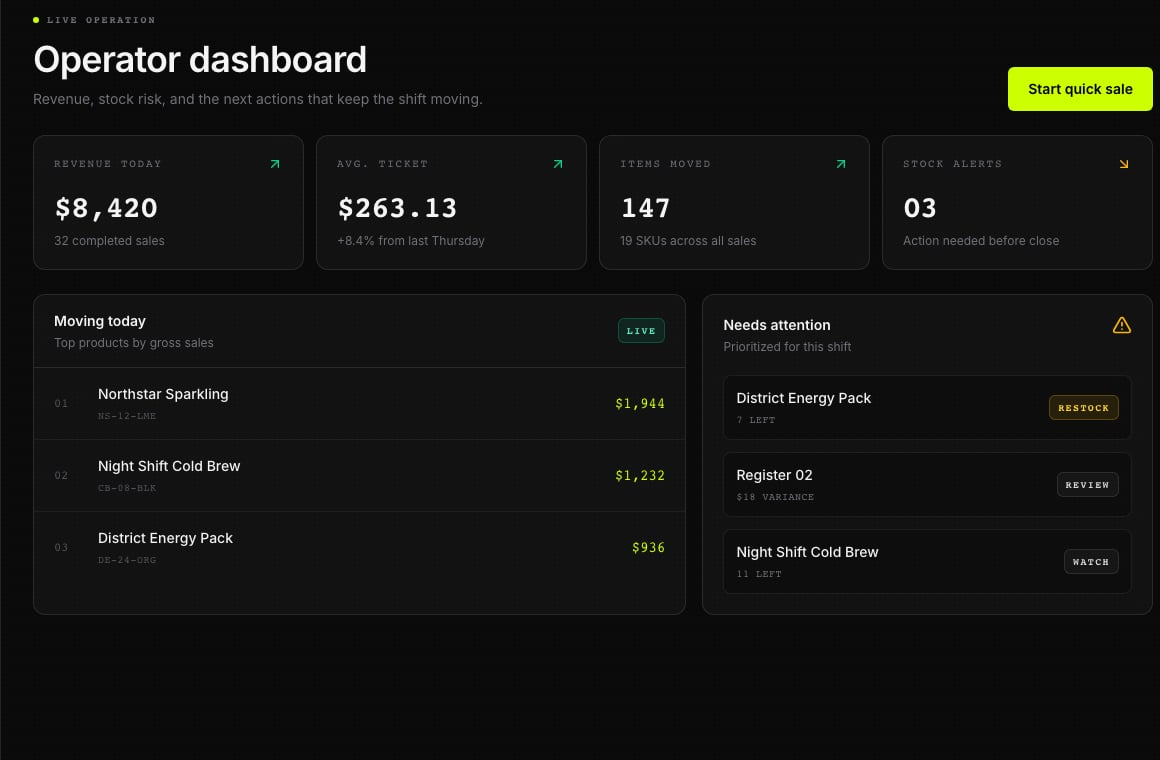Click the REVIEW tag for Register 02
Screen dimensions: 1160x760
(1087, 485)
